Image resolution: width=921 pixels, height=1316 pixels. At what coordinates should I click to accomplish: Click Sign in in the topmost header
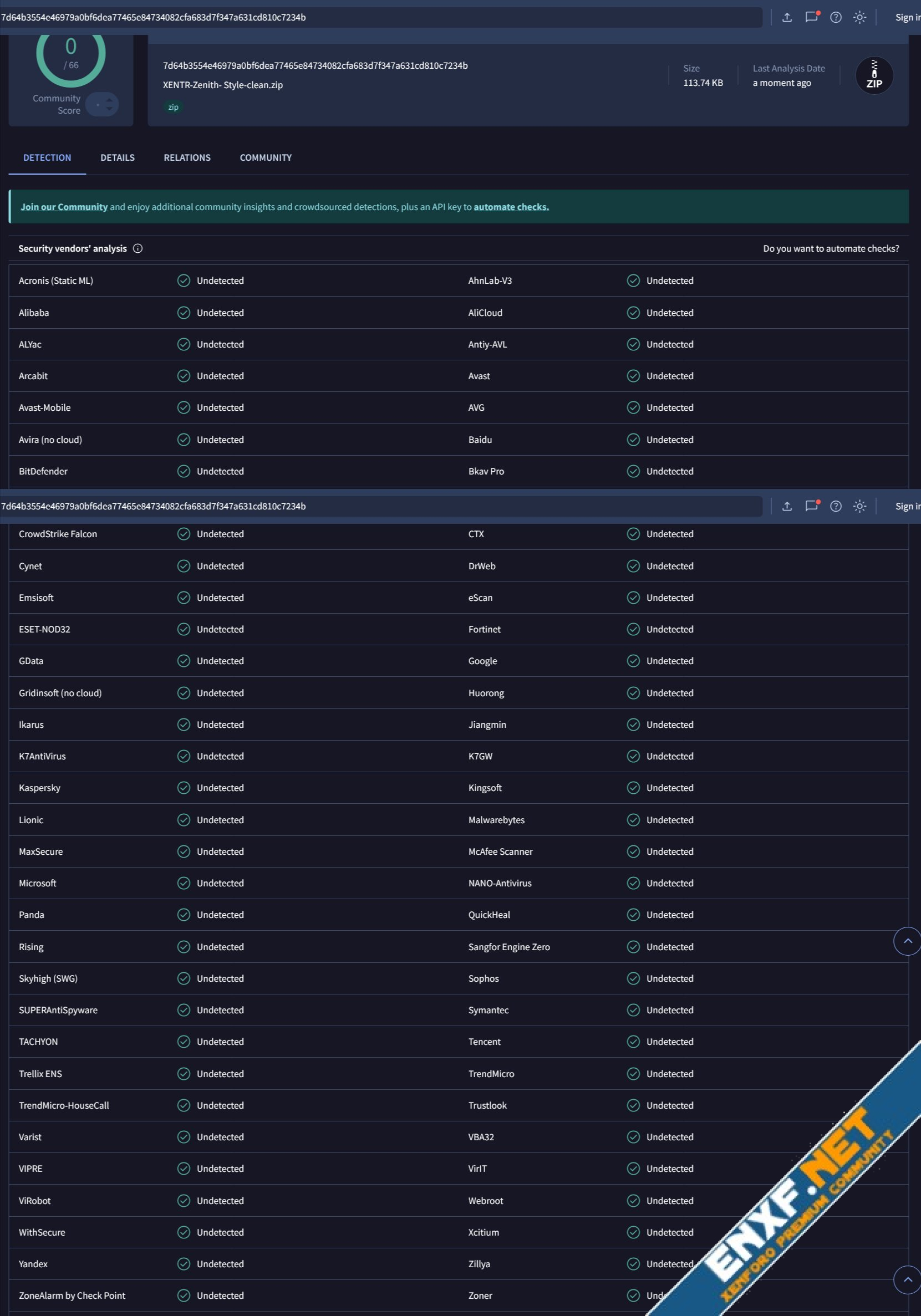[907, 17]
